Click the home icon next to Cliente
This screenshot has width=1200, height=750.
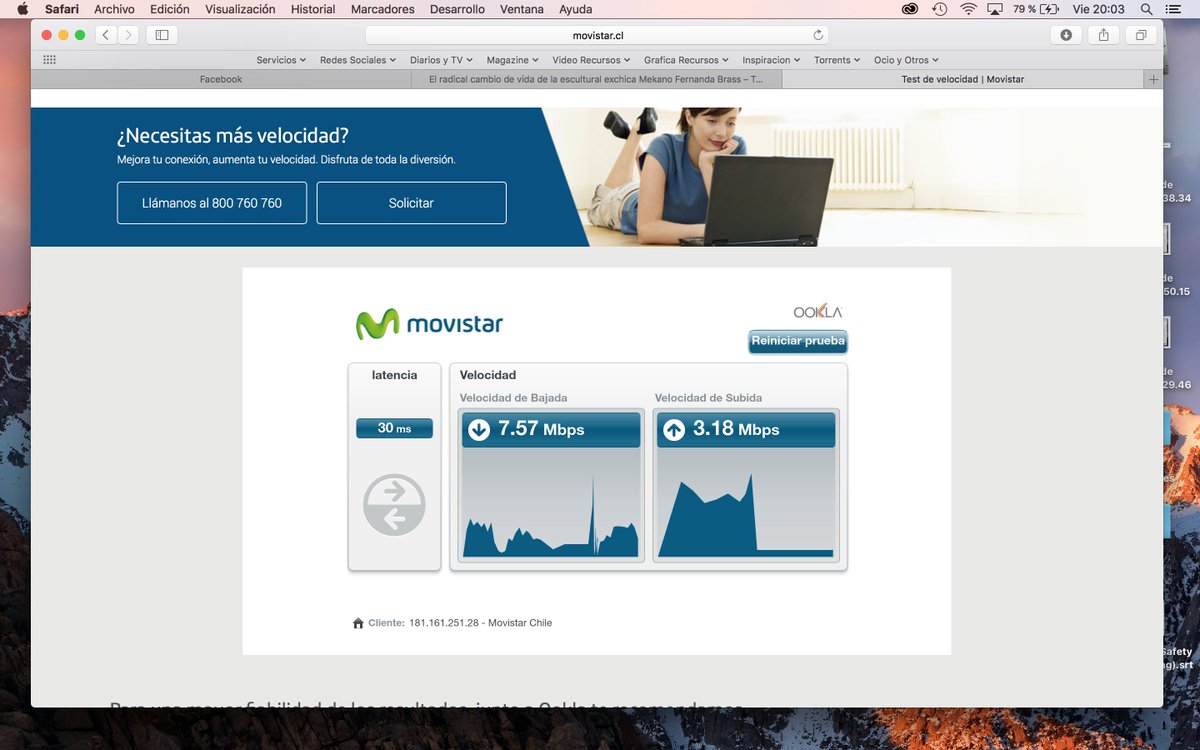coord(358,623)
